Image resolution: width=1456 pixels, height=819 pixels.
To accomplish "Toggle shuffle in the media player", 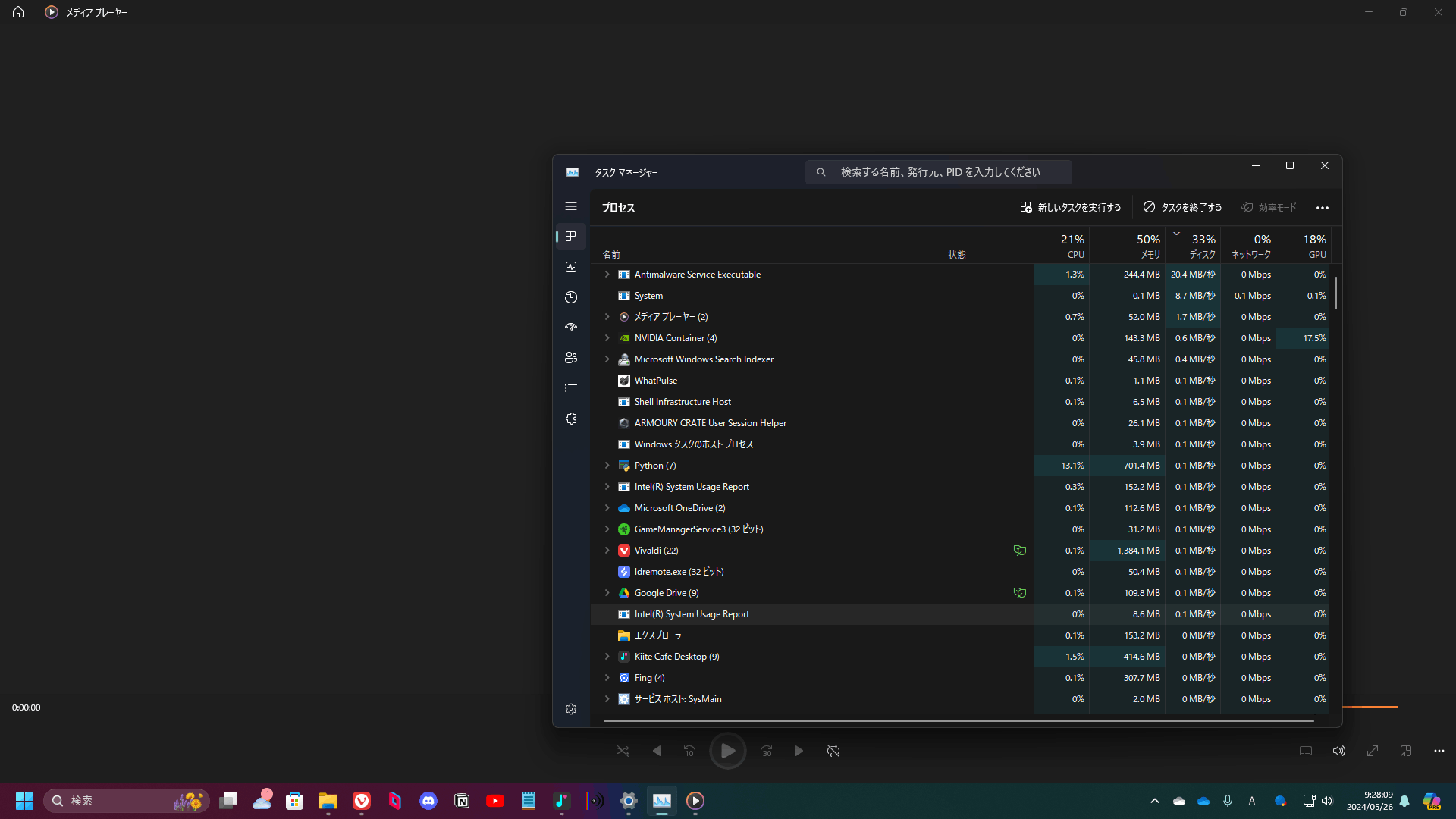I will click(x=623, y=751).
